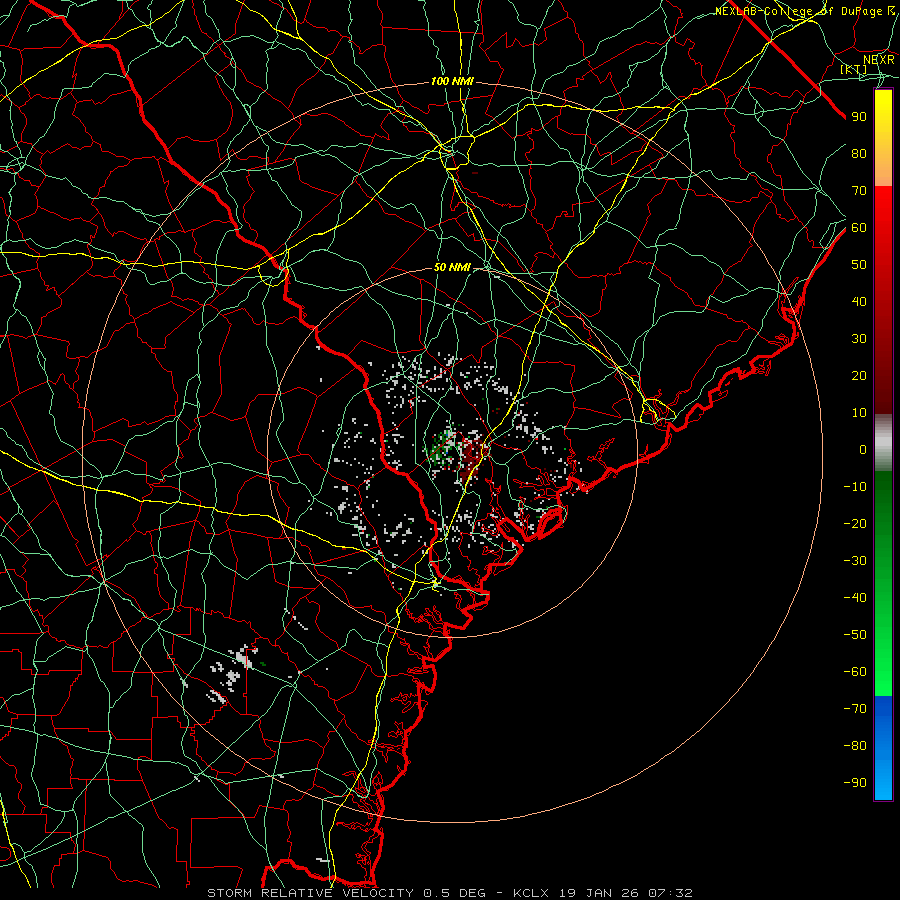Select the "-80" value on the velocity scale
Screen dimensions: 900x900
[x=855, y=746]
